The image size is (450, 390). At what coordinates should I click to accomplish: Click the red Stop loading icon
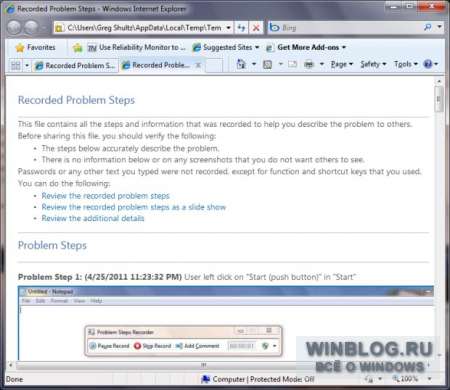click(256, 28)
